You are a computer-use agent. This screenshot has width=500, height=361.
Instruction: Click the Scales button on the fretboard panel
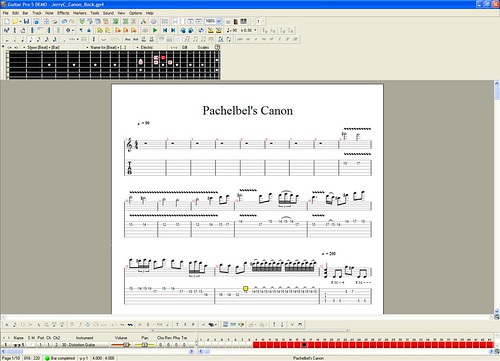[203, 47]
